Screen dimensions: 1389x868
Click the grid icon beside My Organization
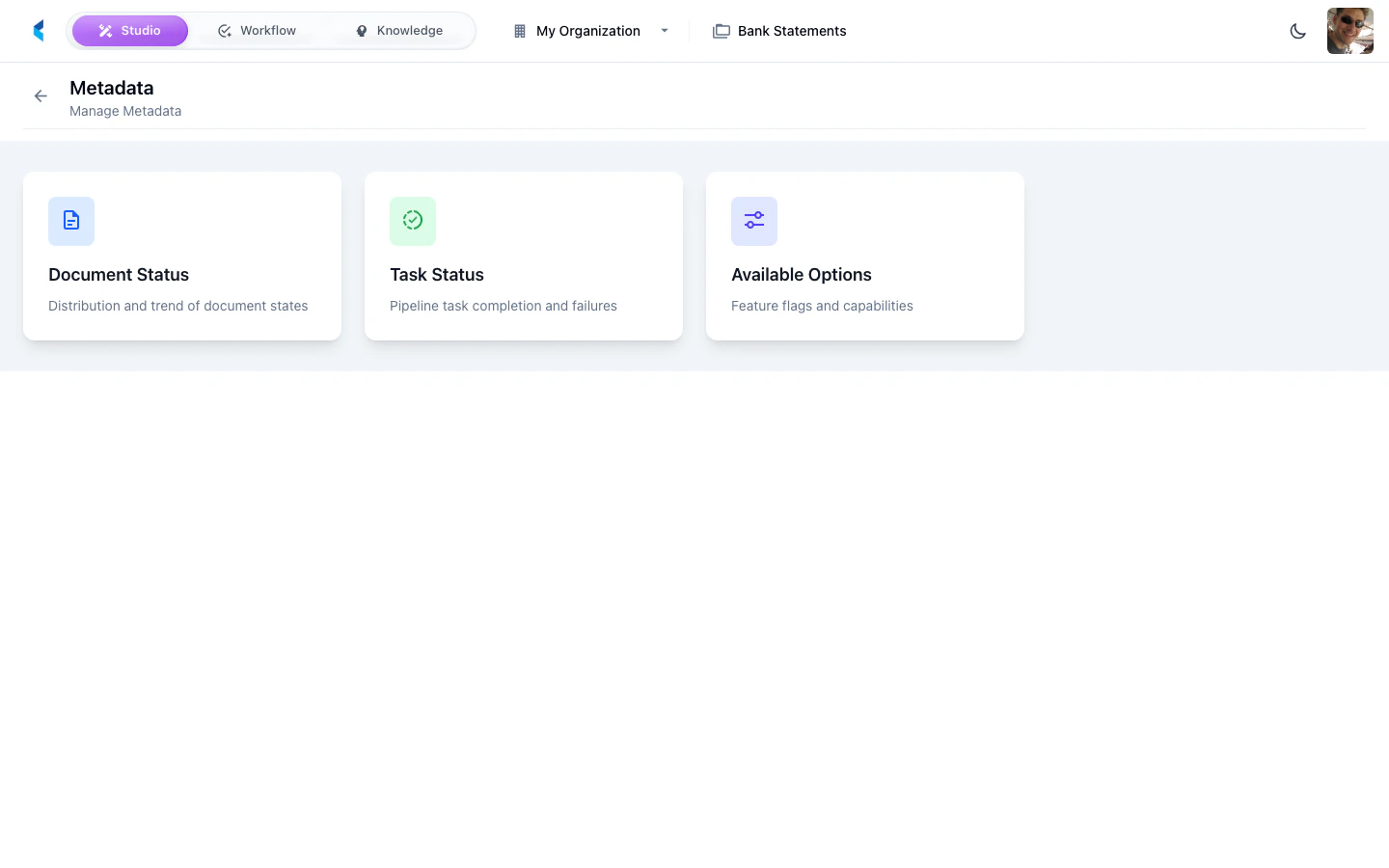click(x=520, y=31)
